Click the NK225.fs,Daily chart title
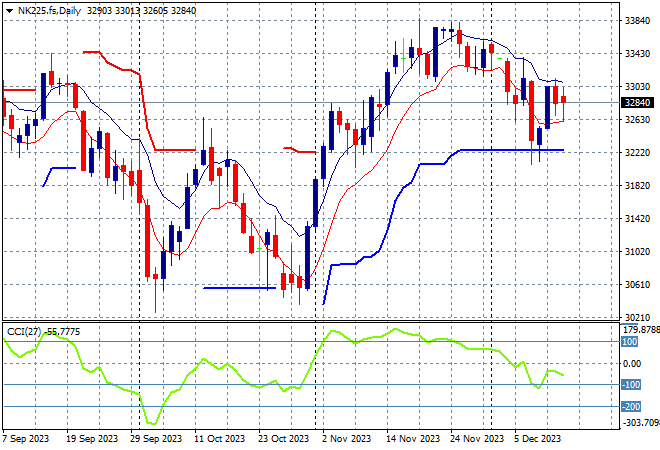This screenshot has width=660, height=450. [x=46, y=9]
